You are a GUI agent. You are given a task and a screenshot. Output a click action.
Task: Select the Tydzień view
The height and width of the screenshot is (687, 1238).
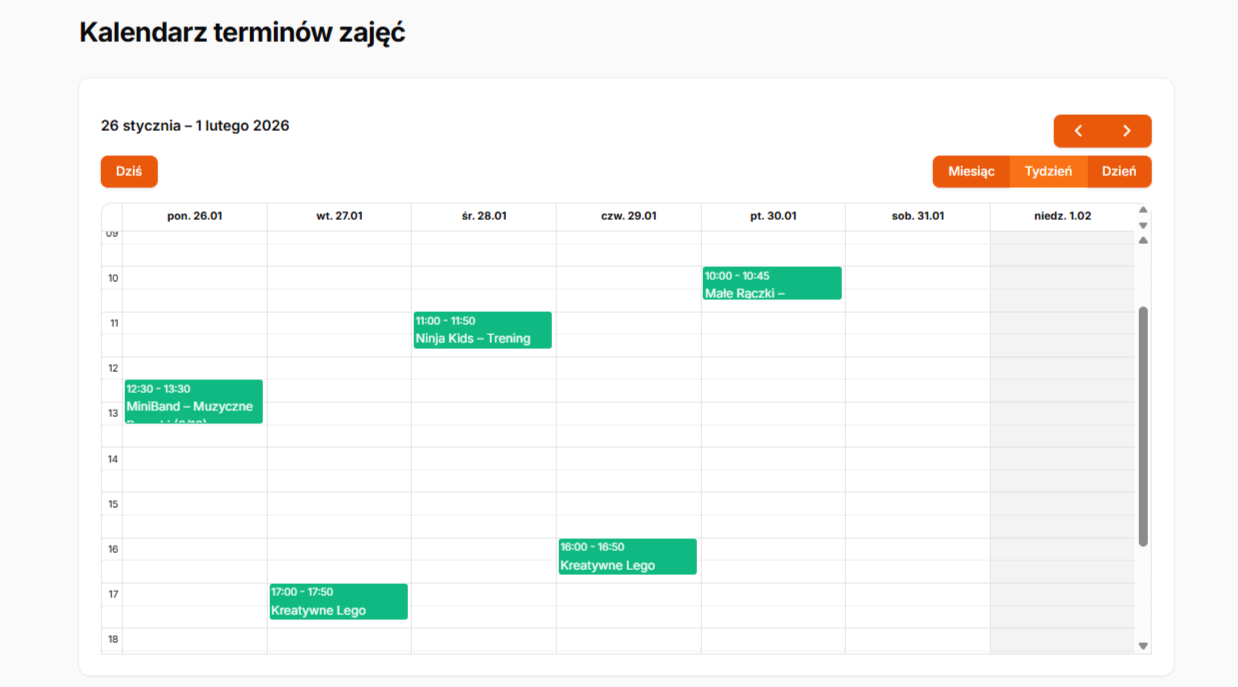point(1048,171)
